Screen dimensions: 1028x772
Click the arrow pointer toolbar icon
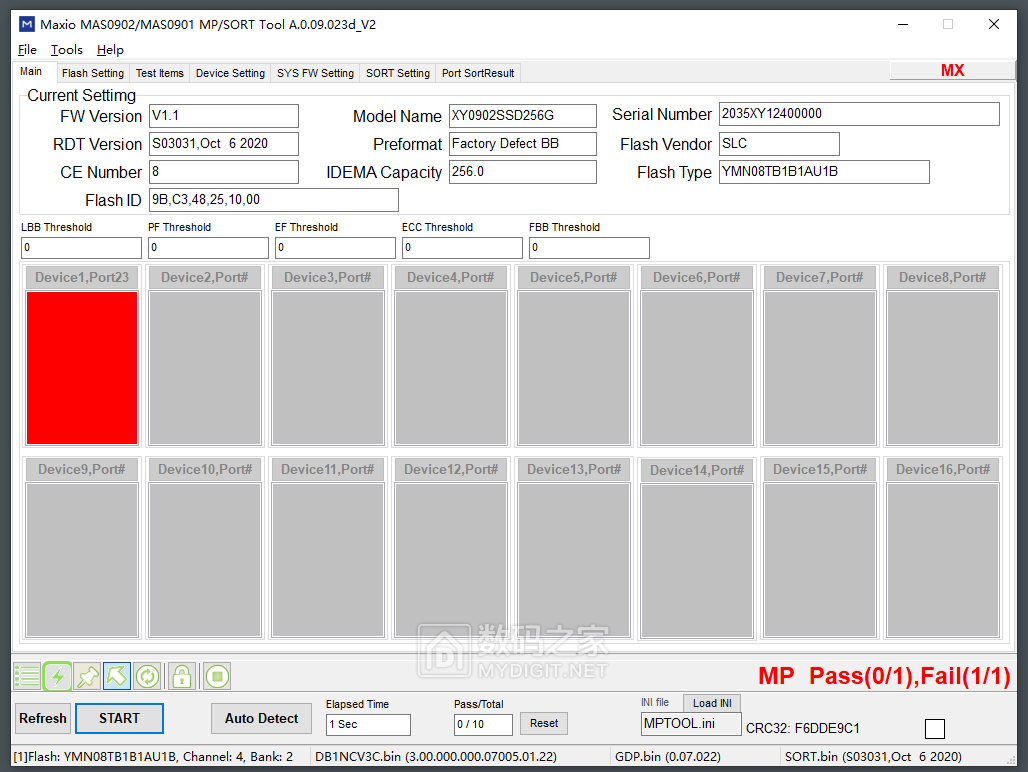click(117, 676)
